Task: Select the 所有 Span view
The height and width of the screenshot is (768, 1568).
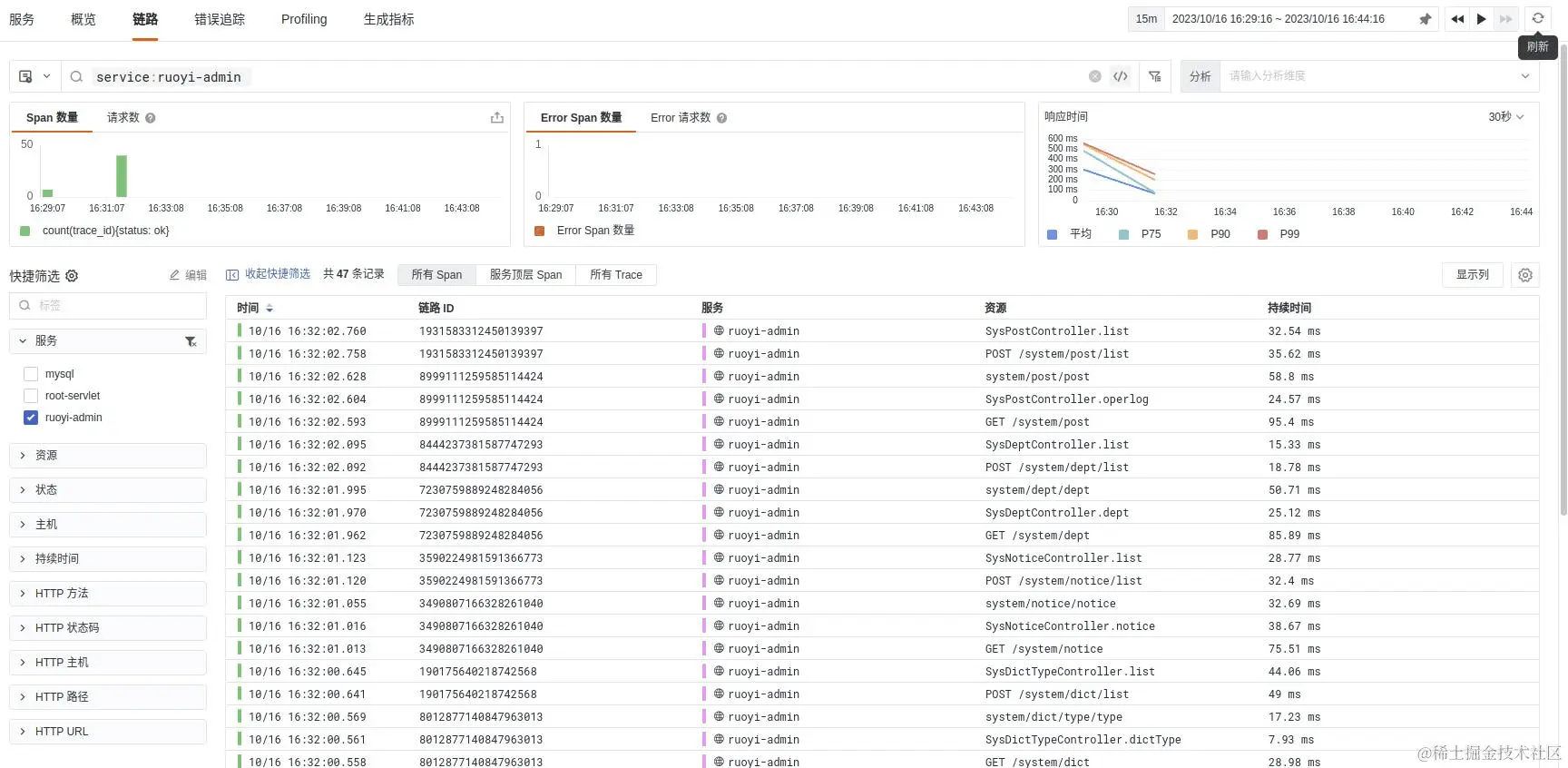Action: tap(436, 275)
